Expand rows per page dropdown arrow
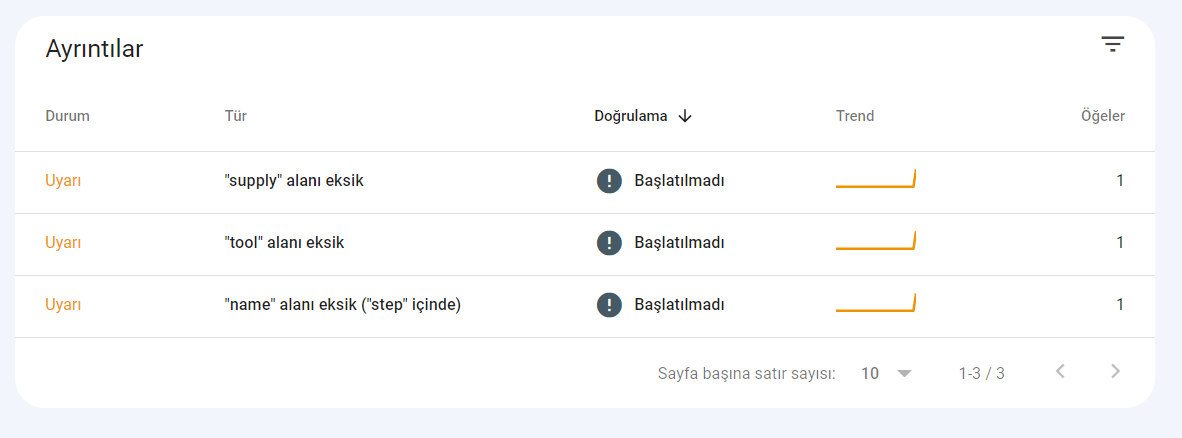The height and width of the screenshot is (438, 1182). coord(905,373)
